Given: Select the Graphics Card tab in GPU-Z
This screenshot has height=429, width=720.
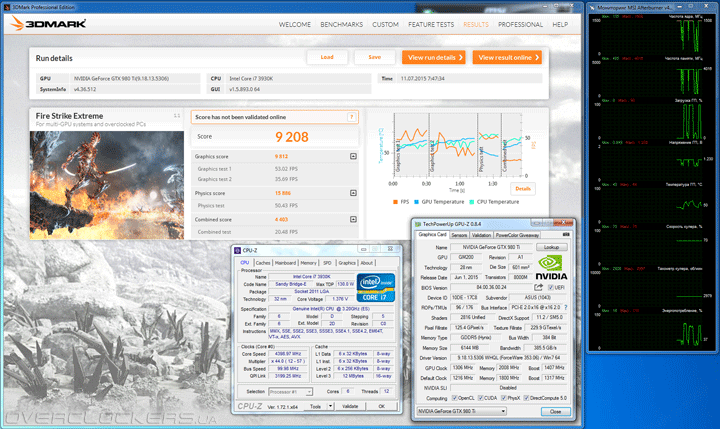Looking at the screenshot, I should (432, 234).
